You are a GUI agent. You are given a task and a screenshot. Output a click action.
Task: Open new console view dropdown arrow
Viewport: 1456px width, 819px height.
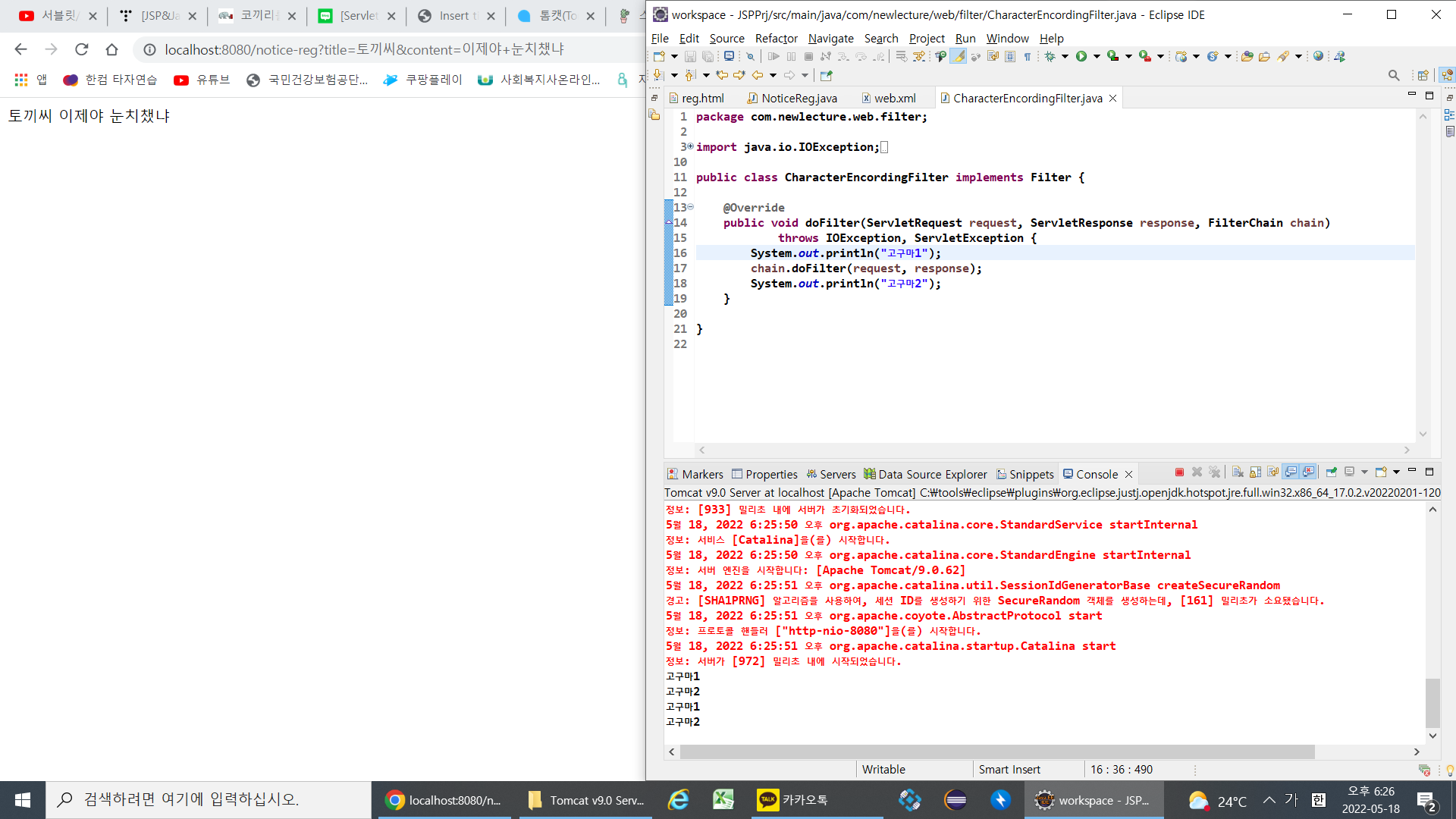click(x=1396, y=472)
